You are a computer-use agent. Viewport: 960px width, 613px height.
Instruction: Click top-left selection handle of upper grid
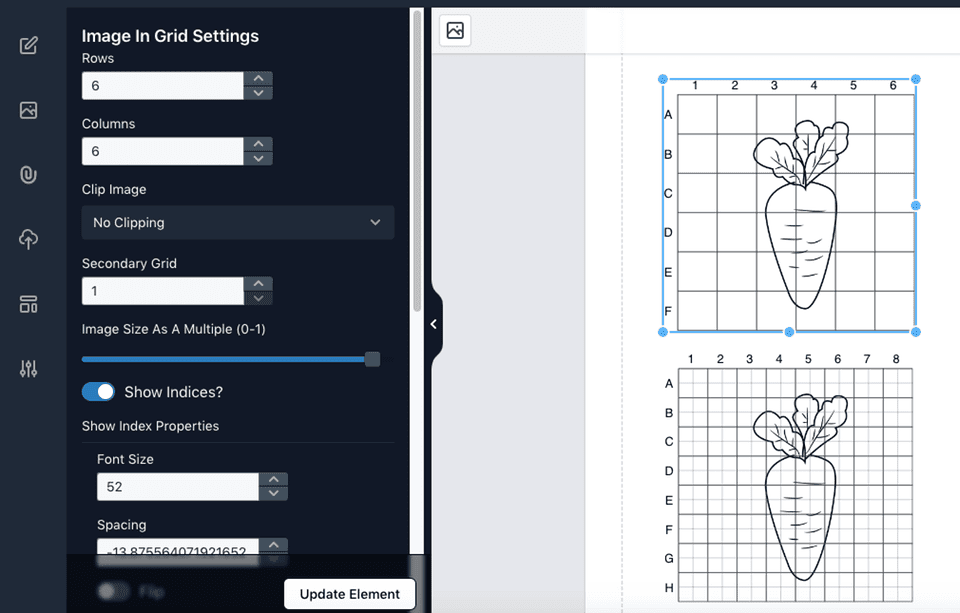point(662,79)
